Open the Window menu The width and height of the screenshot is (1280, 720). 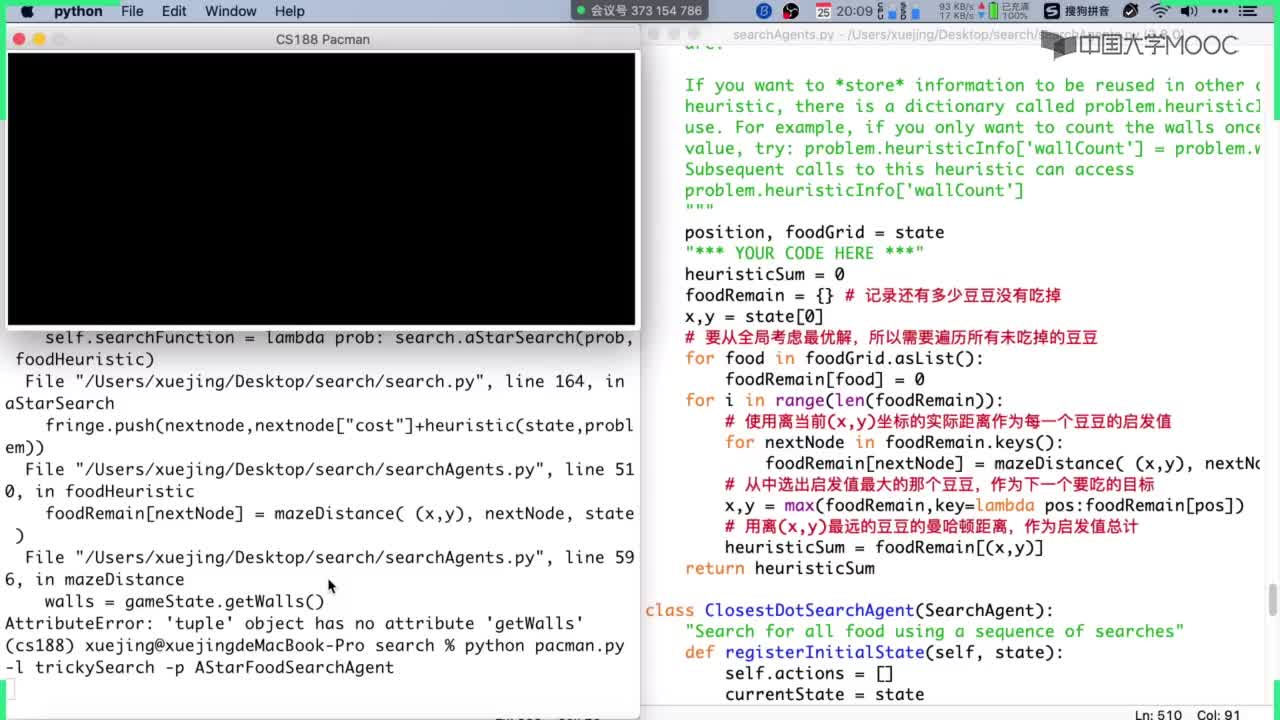(x=231, y=11)
